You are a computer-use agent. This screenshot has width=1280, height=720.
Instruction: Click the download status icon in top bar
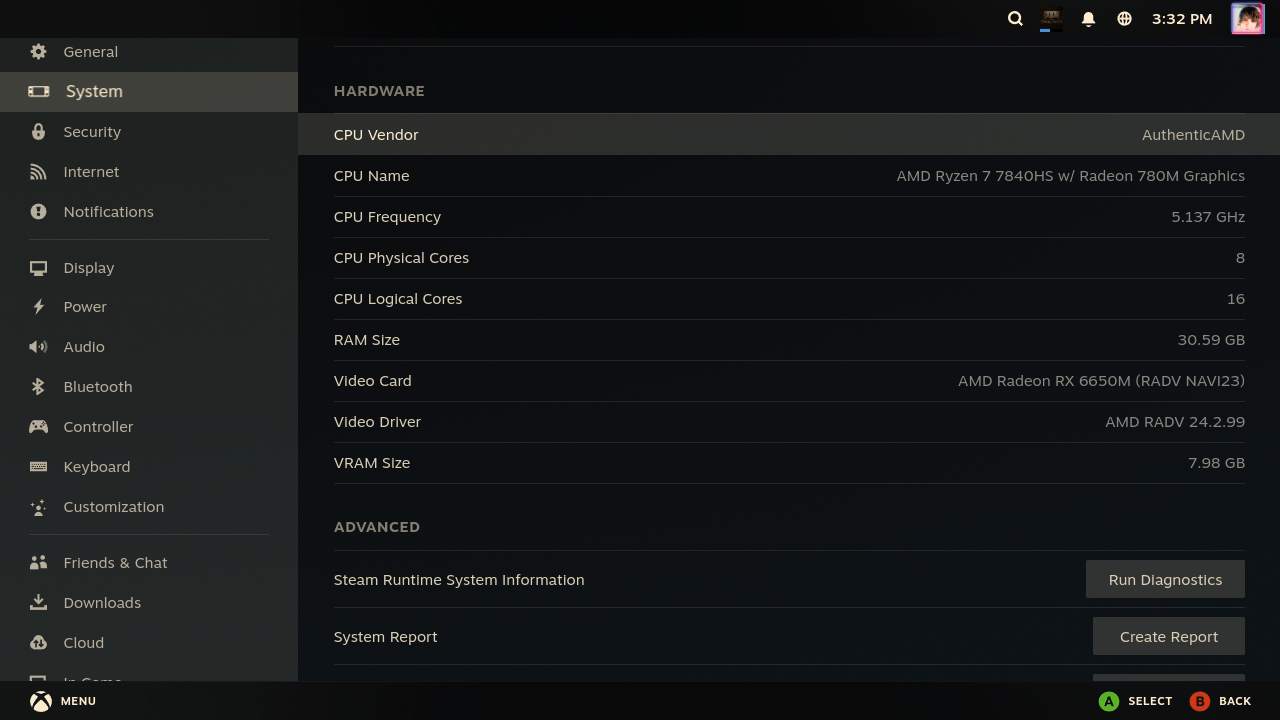click(1051, 19)
